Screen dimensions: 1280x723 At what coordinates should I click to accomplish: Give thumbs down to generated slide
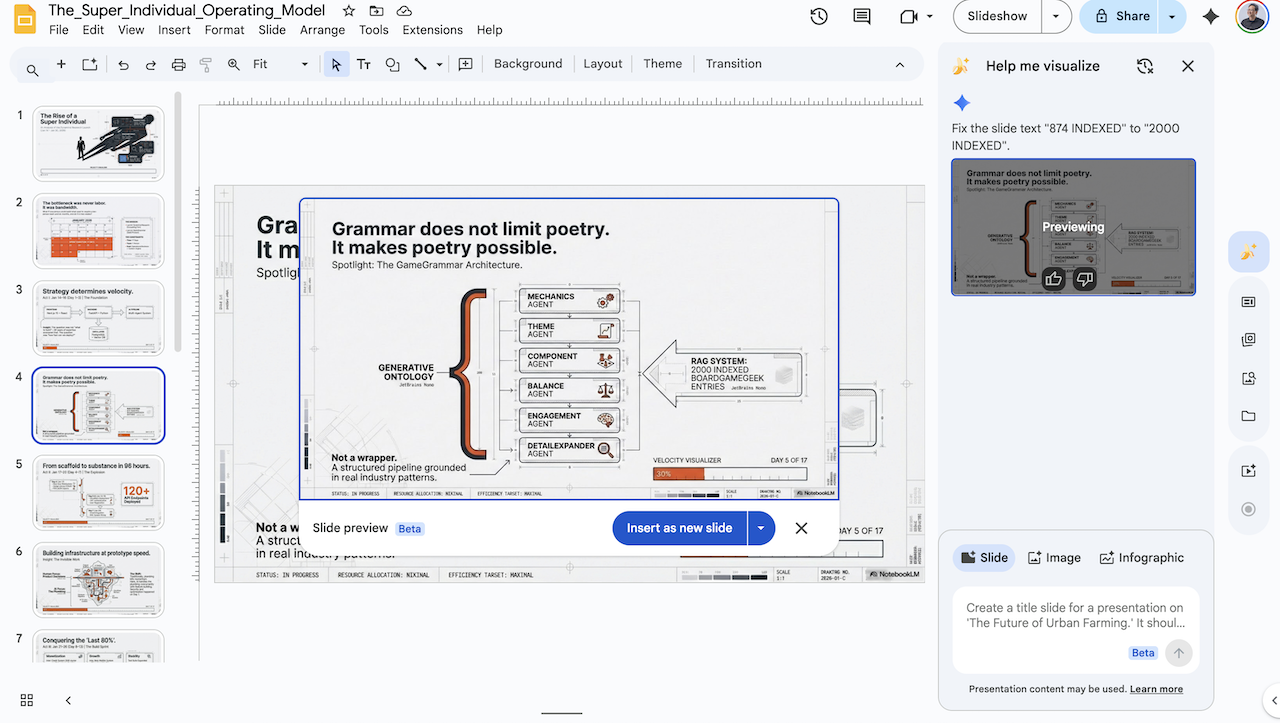[1083, 279]
